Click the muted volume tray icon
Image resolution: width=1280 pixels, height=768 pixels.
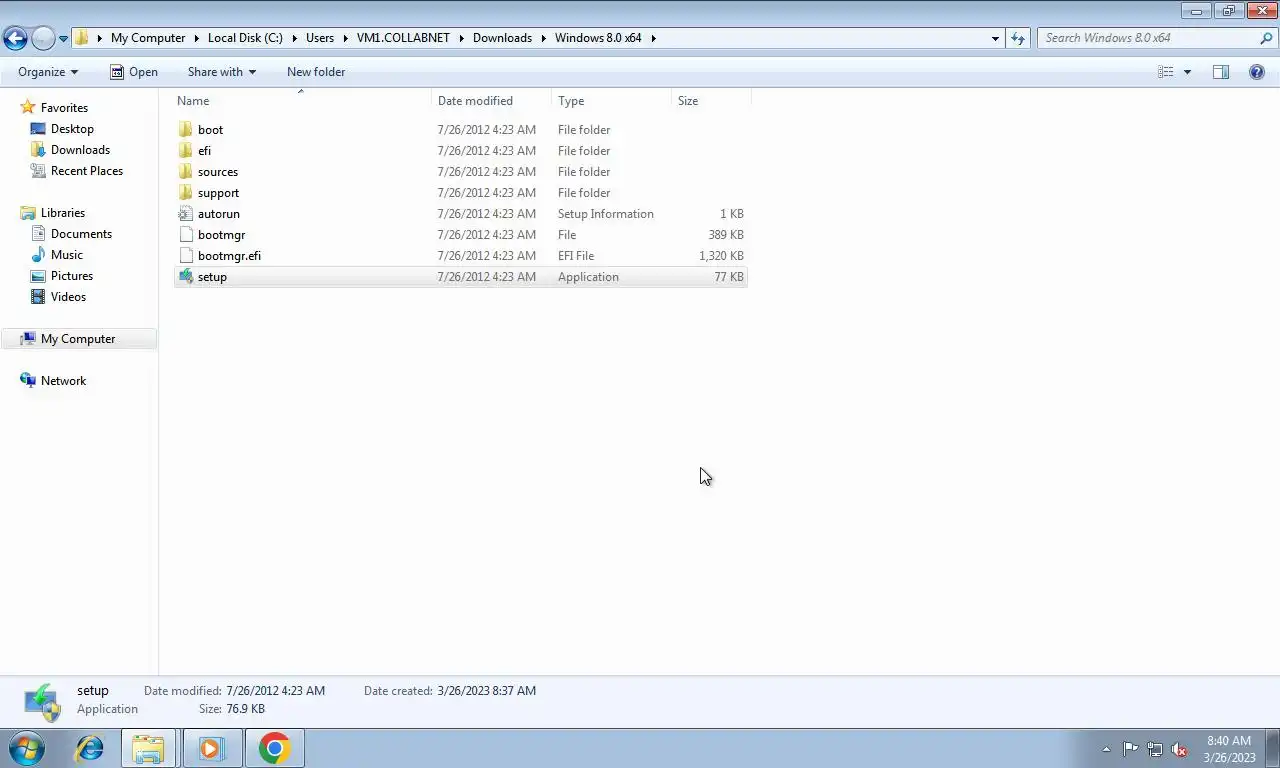[1179, 749]
